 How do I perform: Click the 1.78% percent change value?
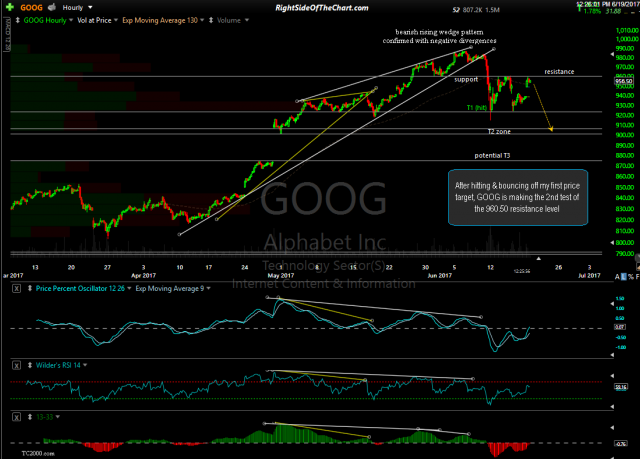coord(592,11)
